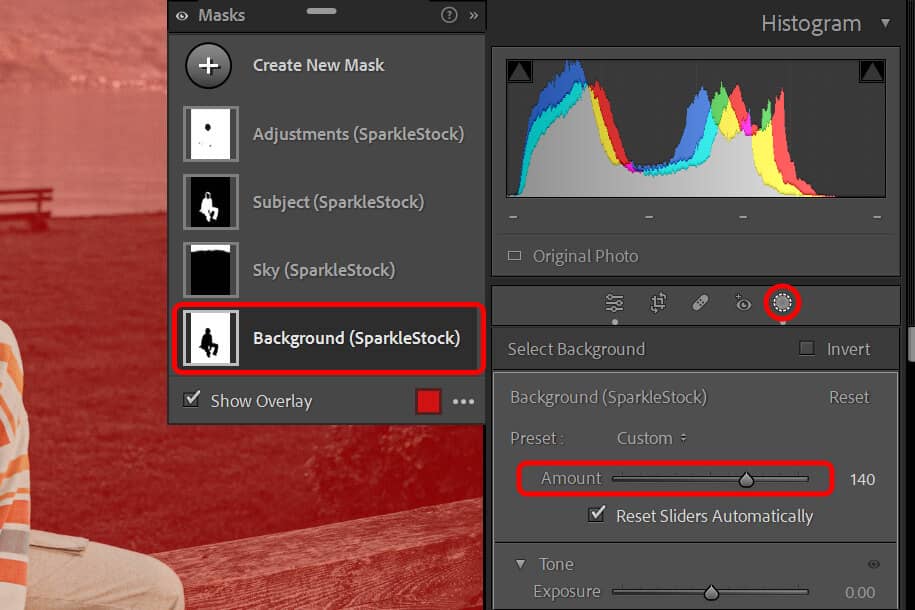The width and height of the screenshot is (915, 610).
Task: Open the Masks panel help icon
Action: click(449, 15)
